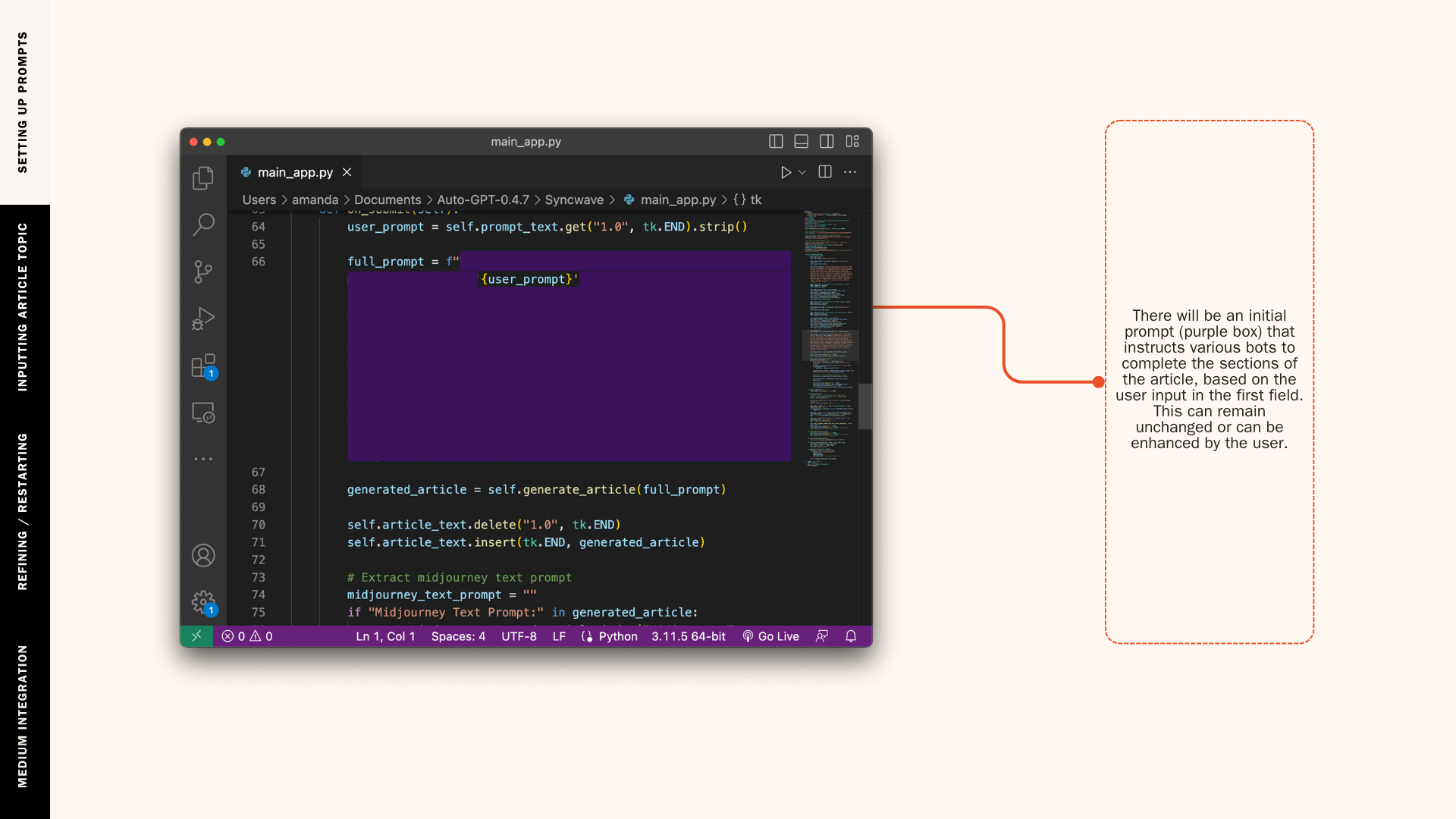This screenshot has height=819, width=1456.
Task: Select the main_app.py editor tab
Action: pyautogui.click(x=294, y=173)
